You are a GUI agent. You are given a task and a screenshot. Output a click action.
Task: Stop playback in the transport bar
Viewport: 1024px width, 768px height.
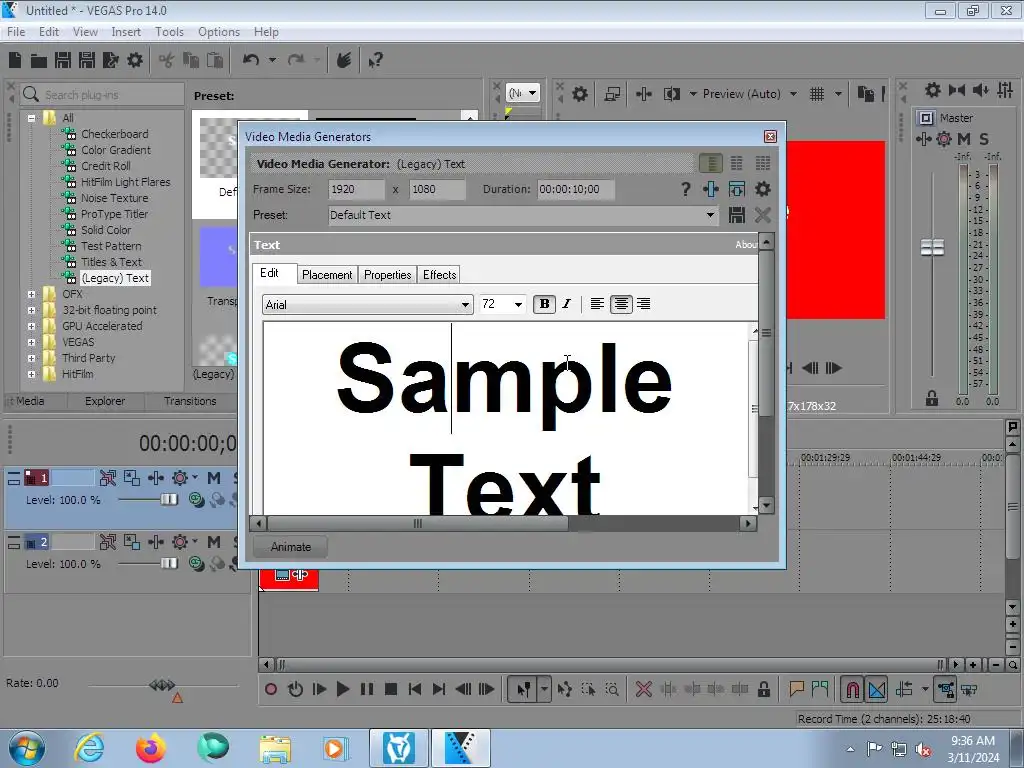coord(391,689)
